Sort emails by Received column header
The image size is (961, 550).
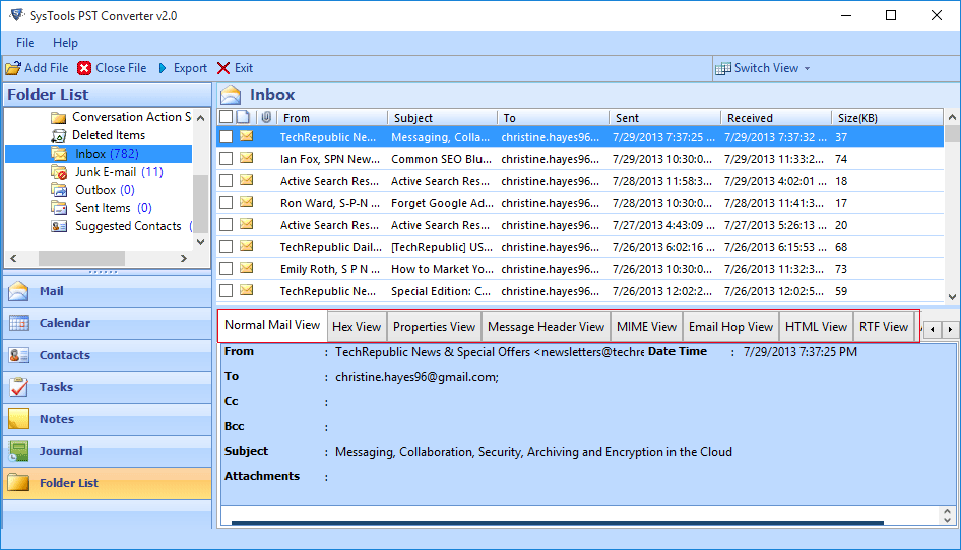[775, 118]
